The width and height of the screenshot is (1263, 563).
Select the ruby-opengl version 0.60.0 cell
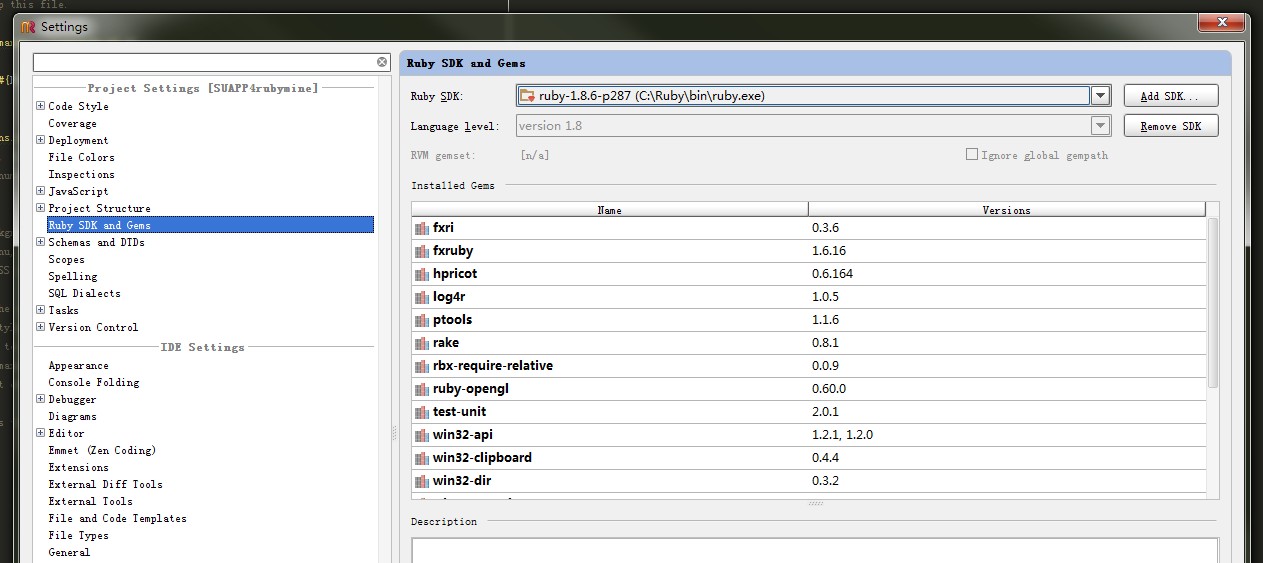click(1008, 389)
